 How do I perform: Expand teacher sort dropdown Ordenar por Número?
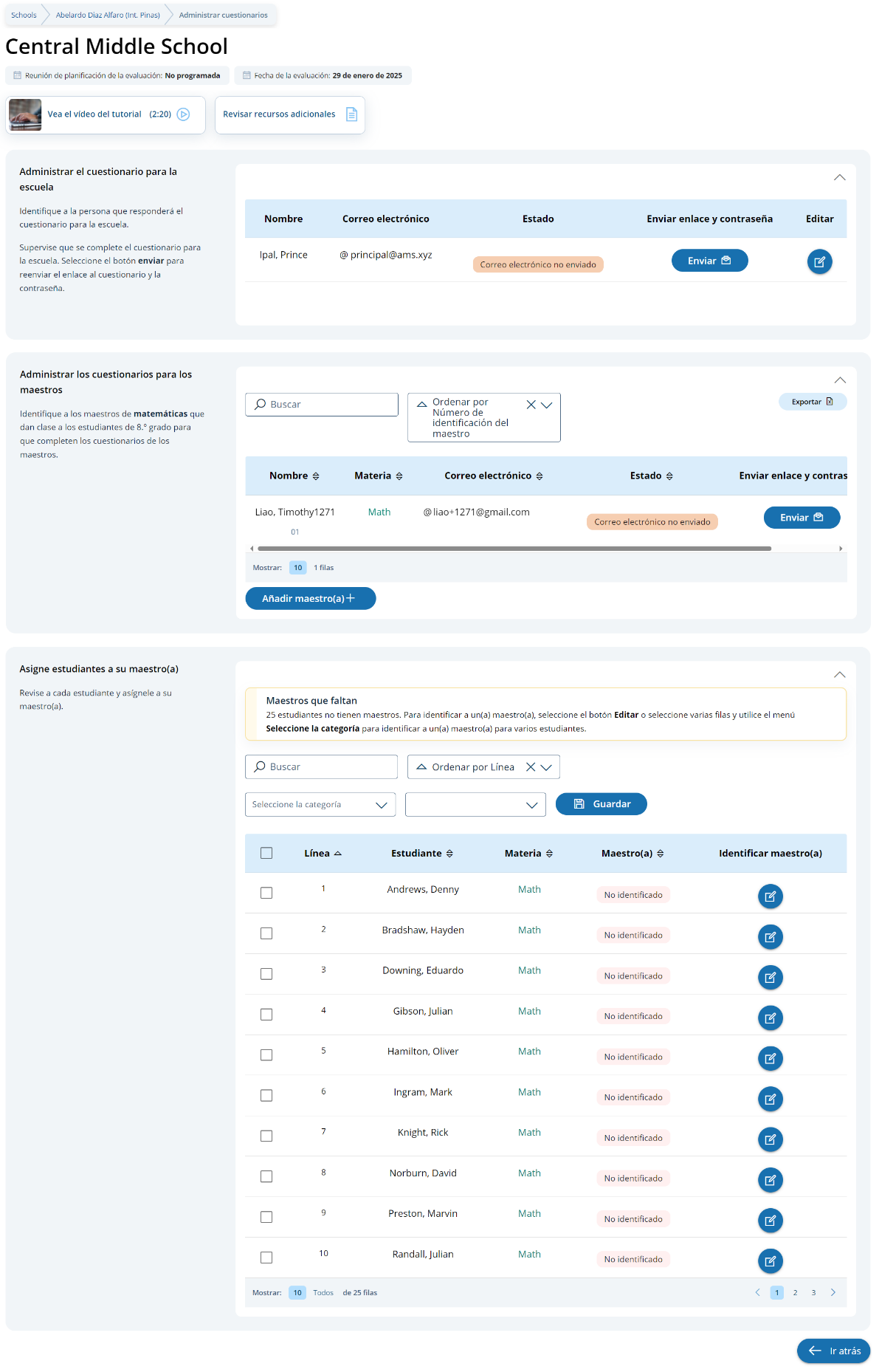[x=547, y=405]
